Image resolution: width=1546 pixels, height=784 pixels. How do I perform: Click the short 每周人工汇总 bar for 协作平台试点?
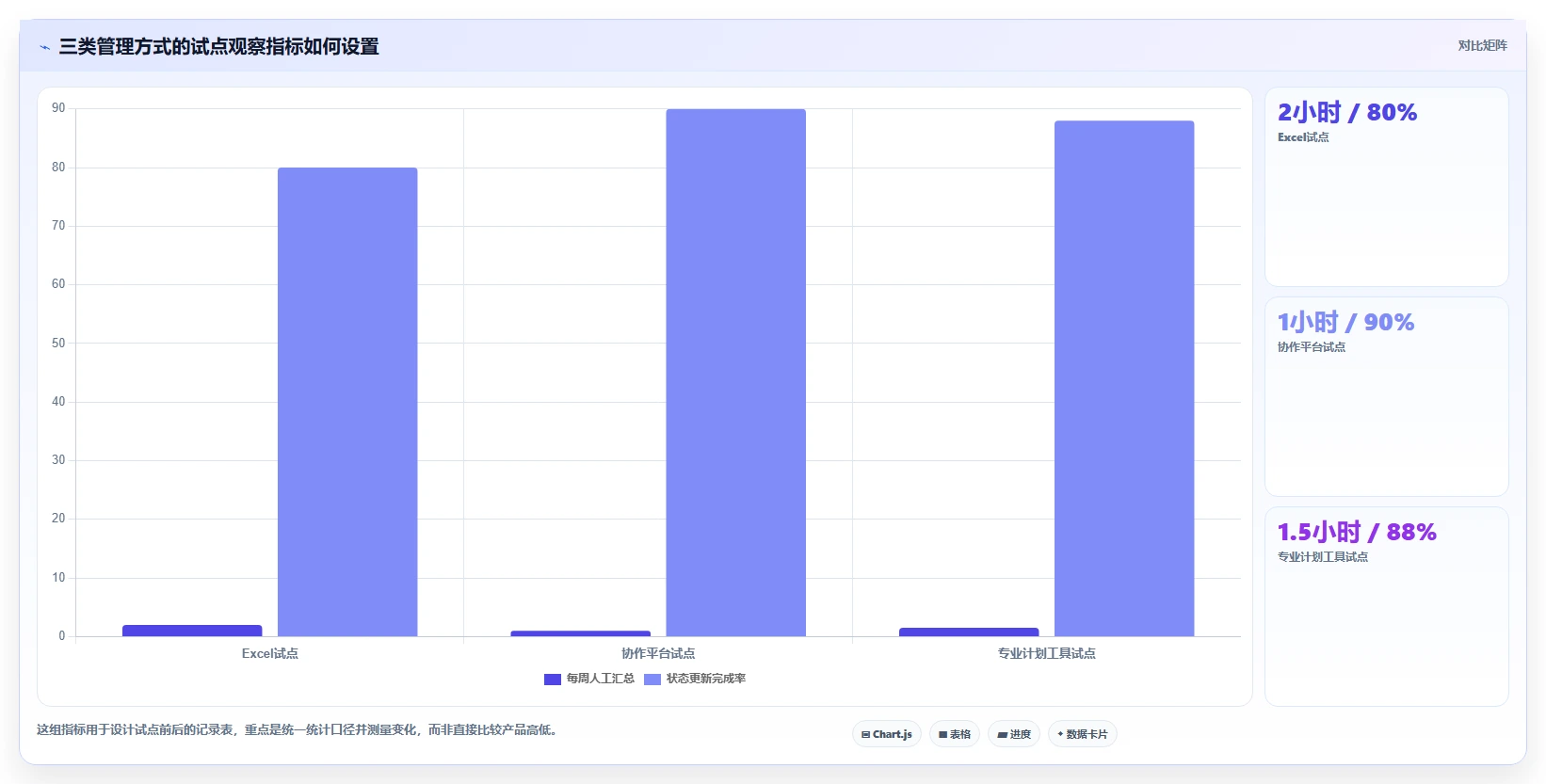pos(581,633)
